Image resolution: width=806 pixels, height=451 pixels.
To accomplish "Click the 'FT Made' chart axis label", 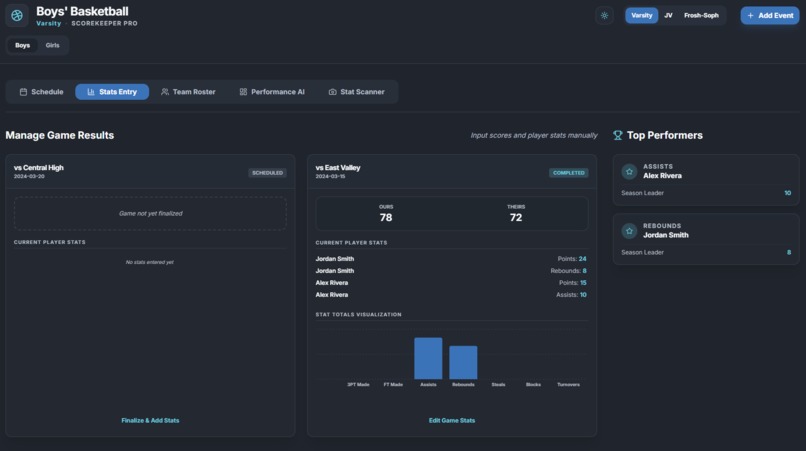I will coord(393,385).
